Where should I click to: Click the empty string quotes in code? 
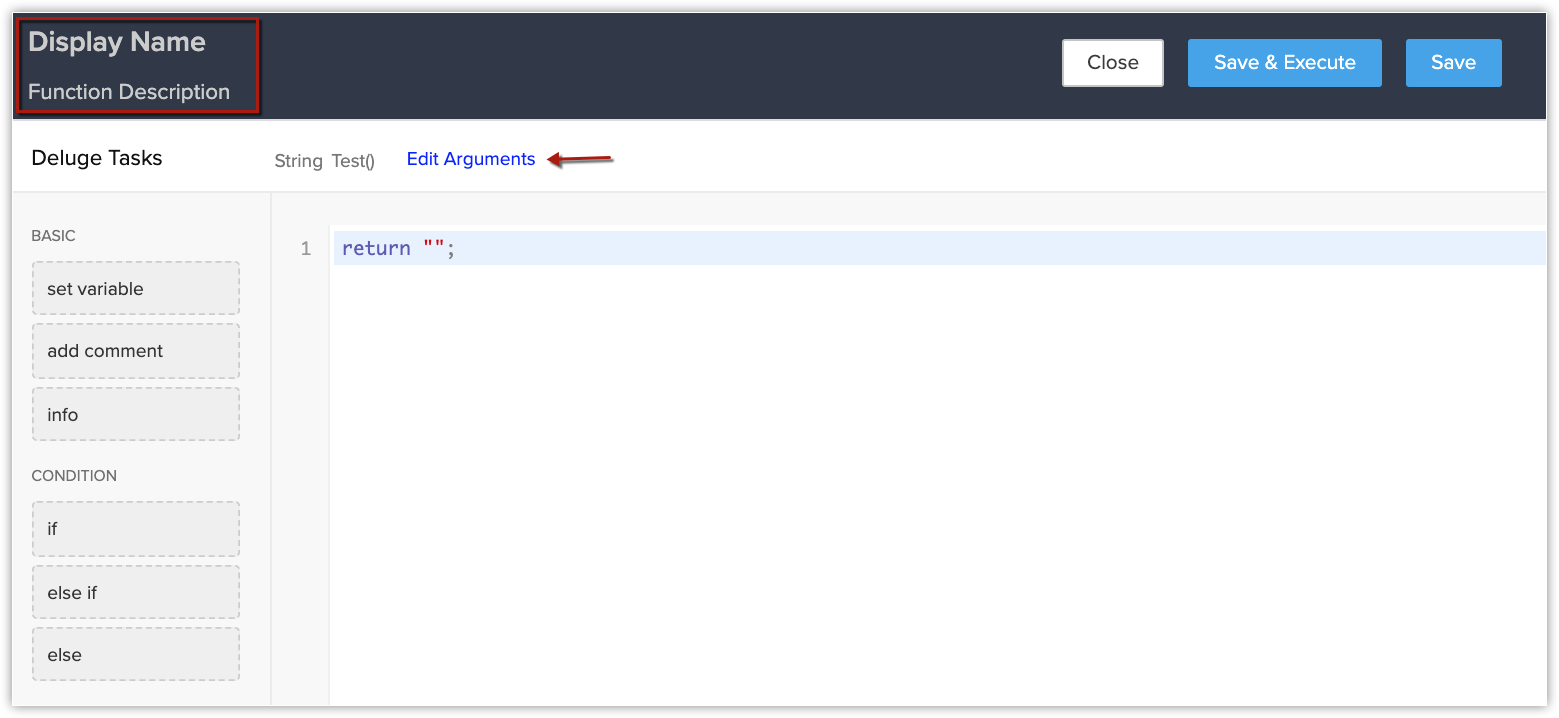[x=433, y=249]
